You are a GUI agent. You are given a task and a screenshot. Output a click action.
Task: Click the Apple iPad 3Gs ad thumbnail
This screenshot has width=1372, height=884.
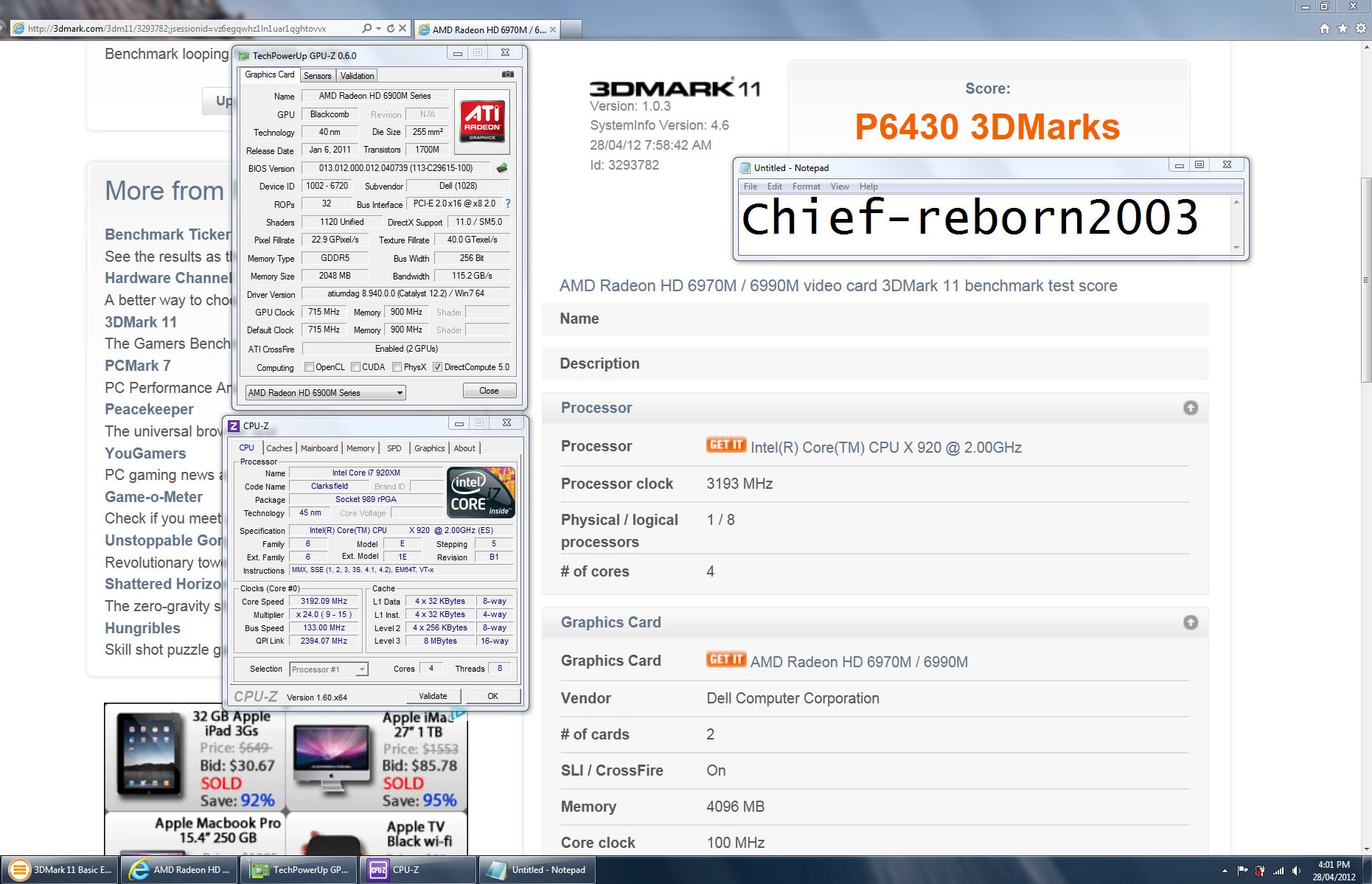(149, 757)
